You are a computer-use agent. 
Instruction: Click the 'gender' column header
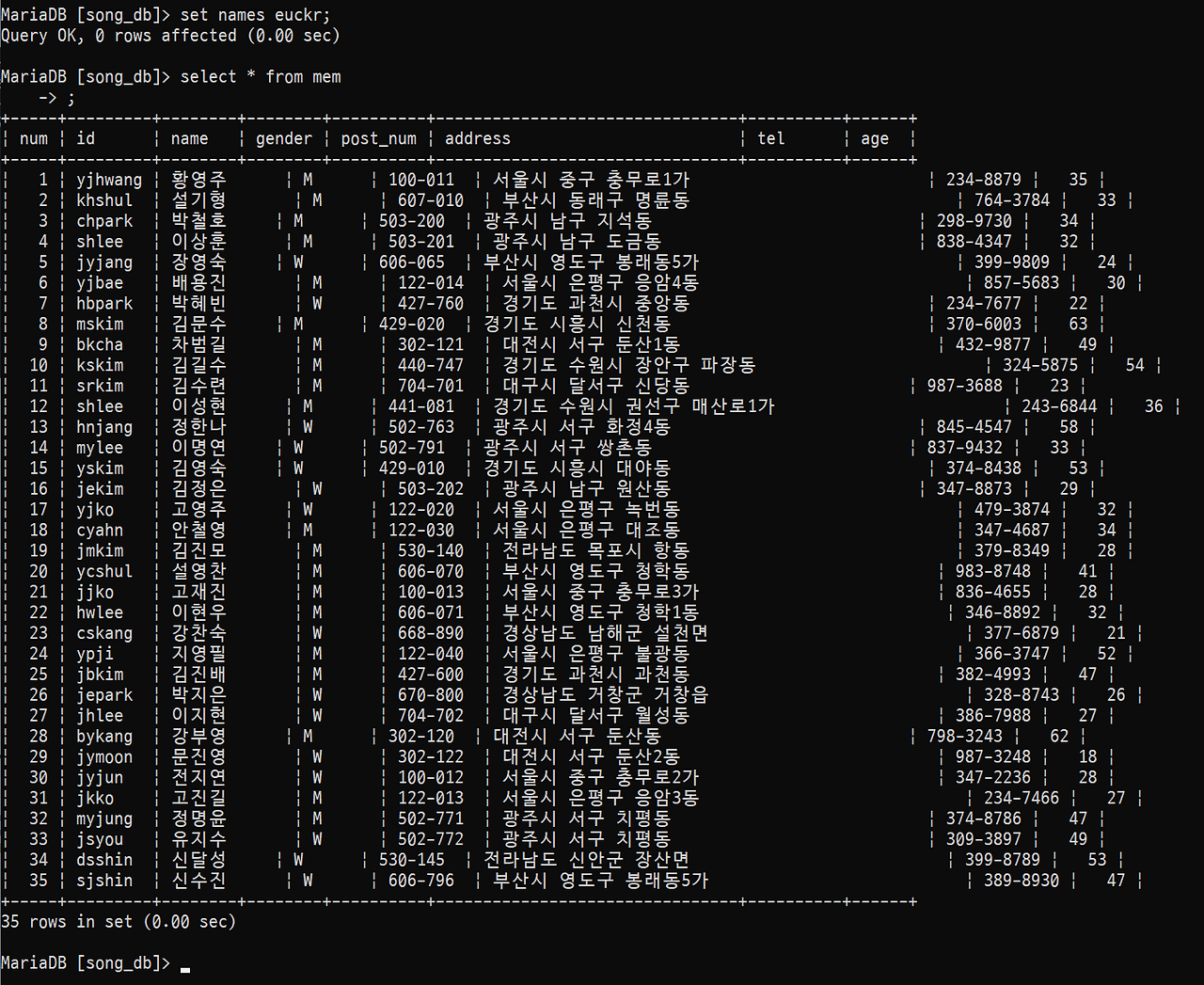tap(283, 139)
